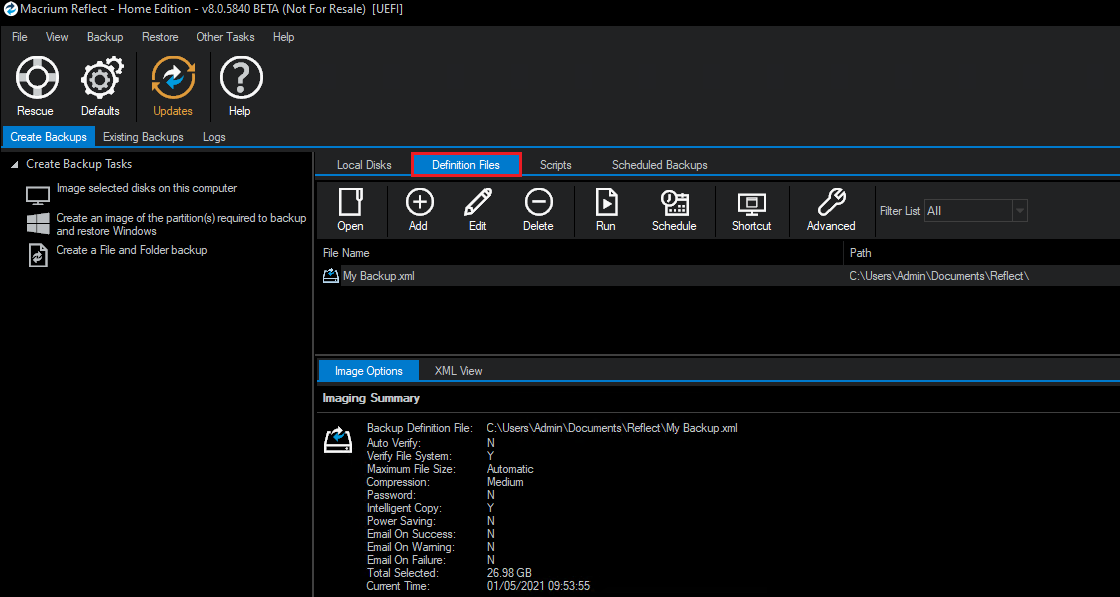Screen dimensions: 1120x597
Task: Switch to the Scheduled Backups tab
Action: click(x=659, y=165)
